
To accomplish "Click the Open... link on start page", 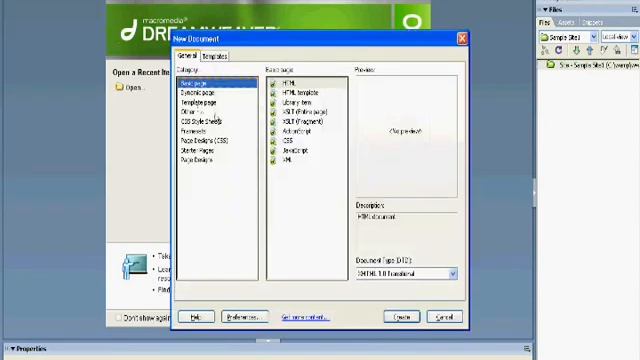I will [x=129, y=87].
